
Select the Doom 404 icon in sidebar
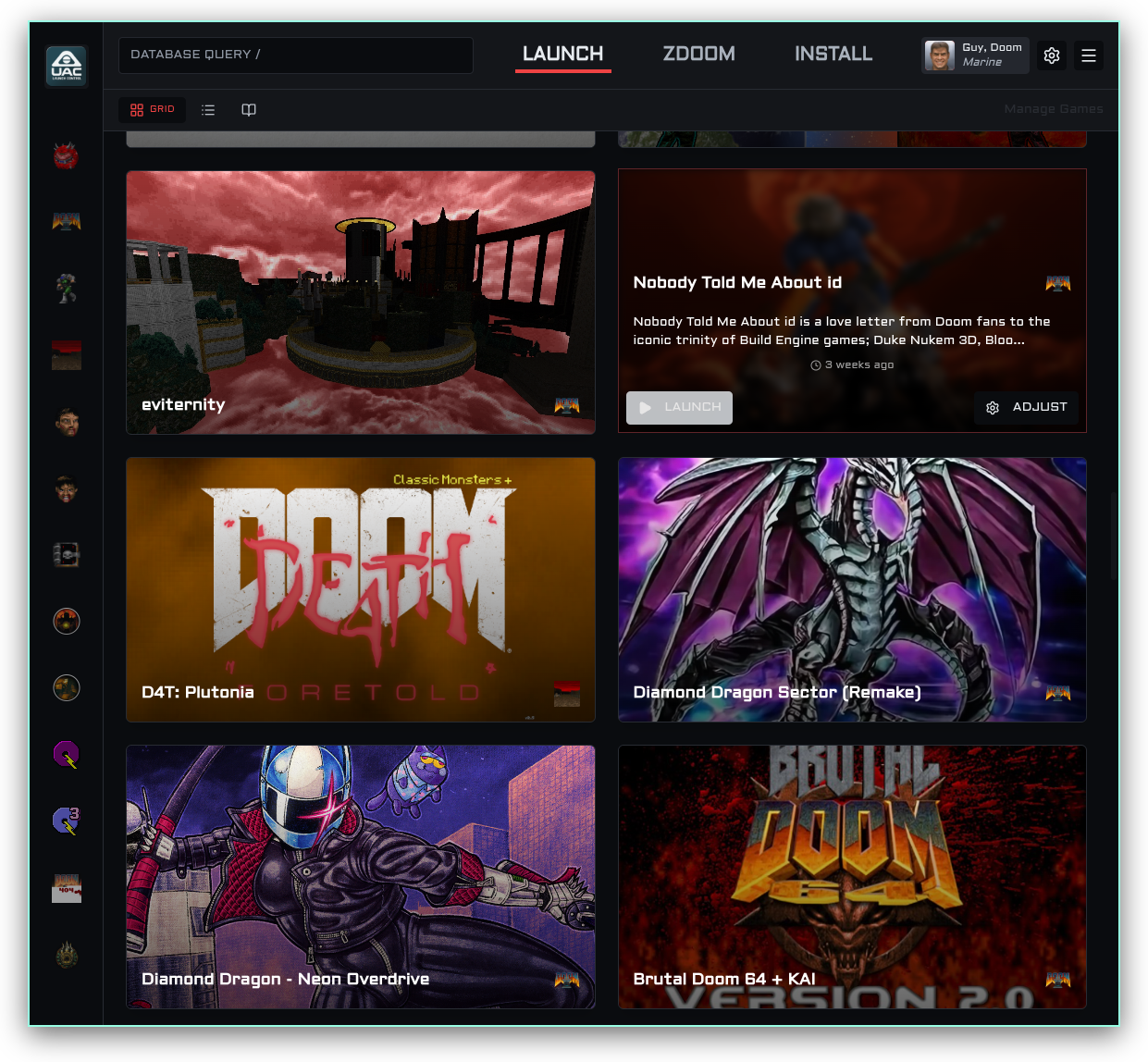click(x=66, y=888)
